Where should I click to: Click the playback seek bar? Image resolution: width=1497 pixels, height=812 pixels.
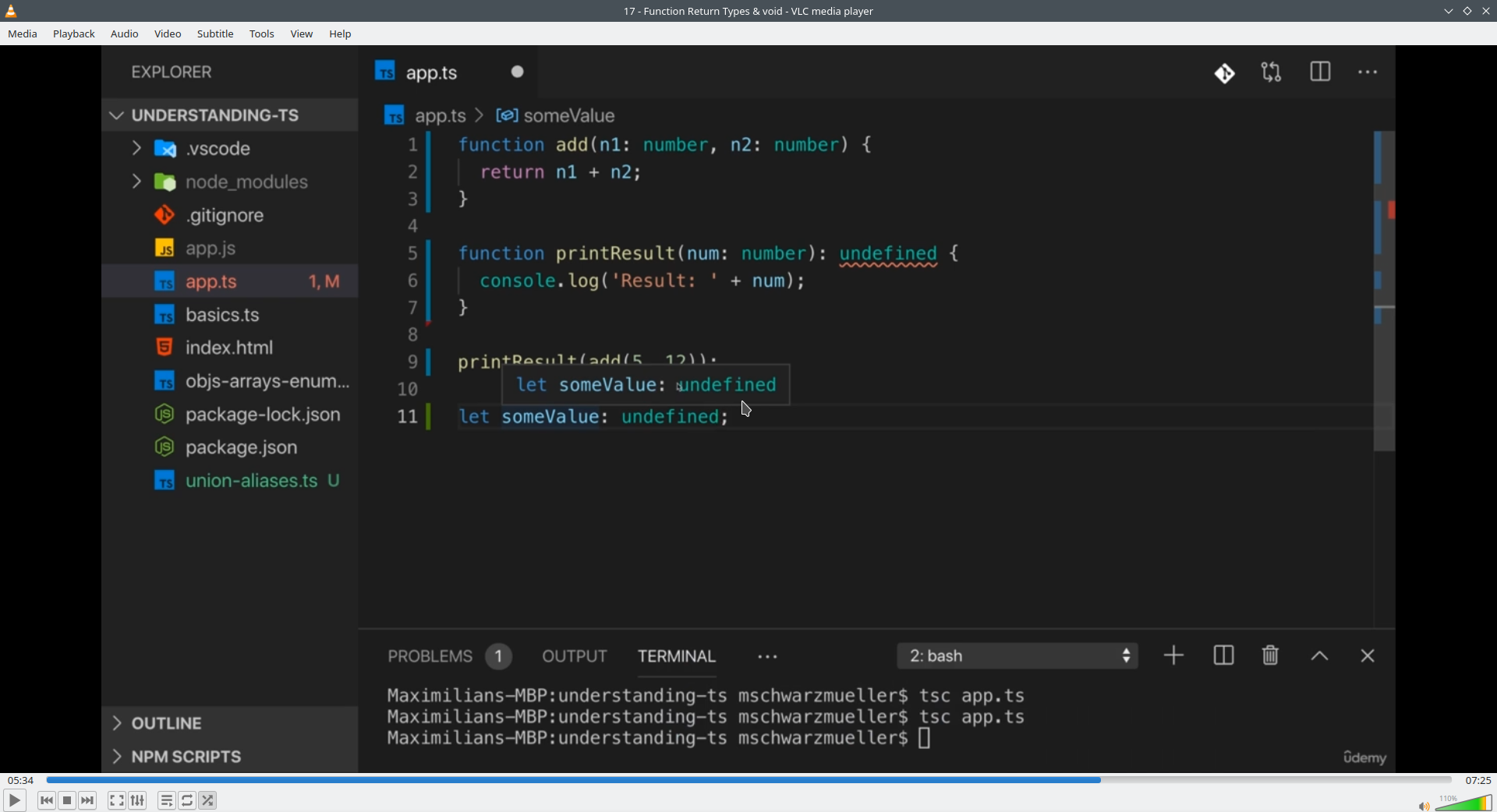(x=748, y=779)
